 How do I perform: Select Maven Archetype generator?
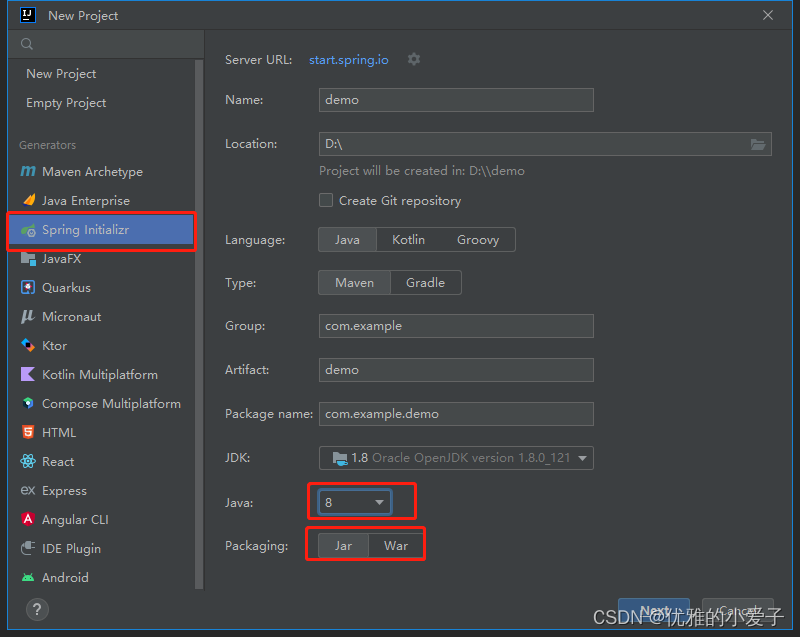101,171
